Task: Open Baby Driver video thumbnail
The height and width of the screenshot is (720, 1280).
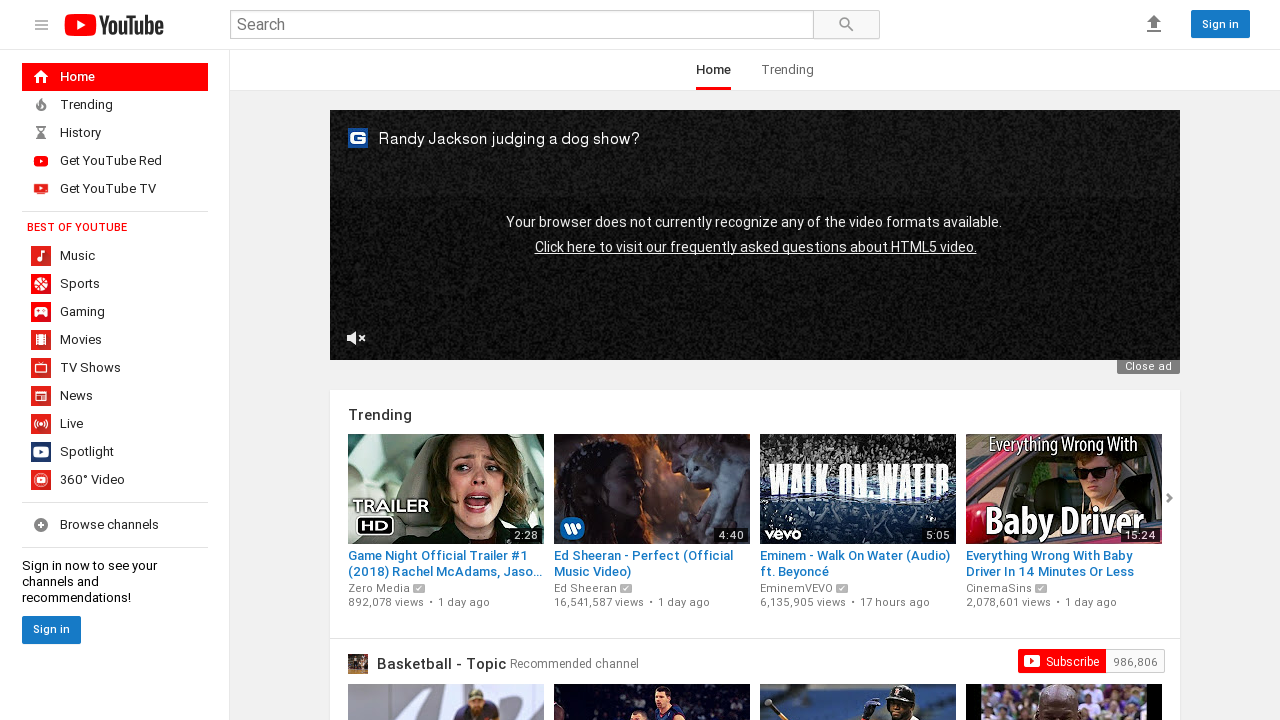Action: coord(1064,489)
